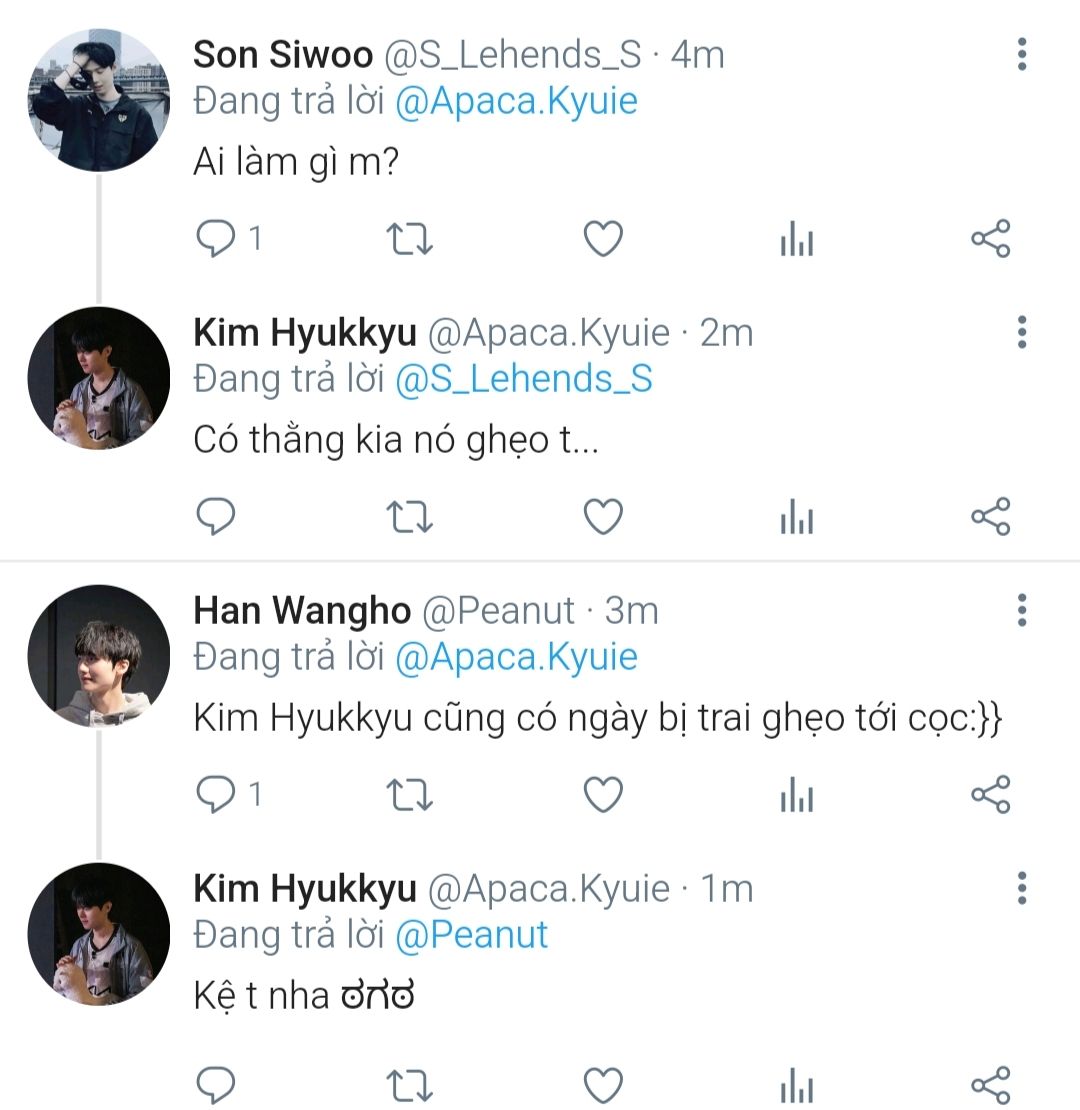
Task: Share the 'Có thằng kia nó ghẹo t...' tweet
Action: pyautogui.click(x=991, y=517)
